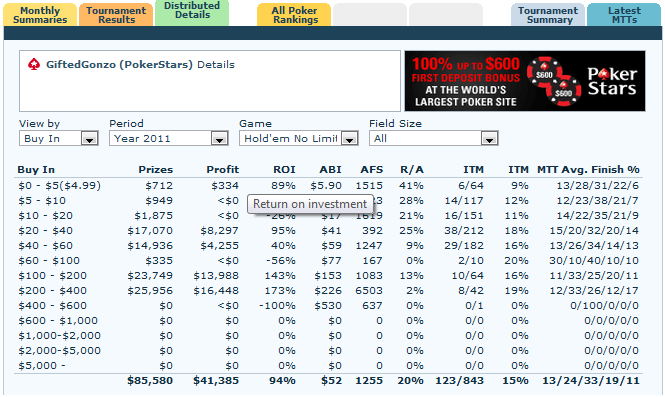Select the $2,000-$5,000 buy-in row
The height and width of the screenshot is (397, 665).
[328, 351]
